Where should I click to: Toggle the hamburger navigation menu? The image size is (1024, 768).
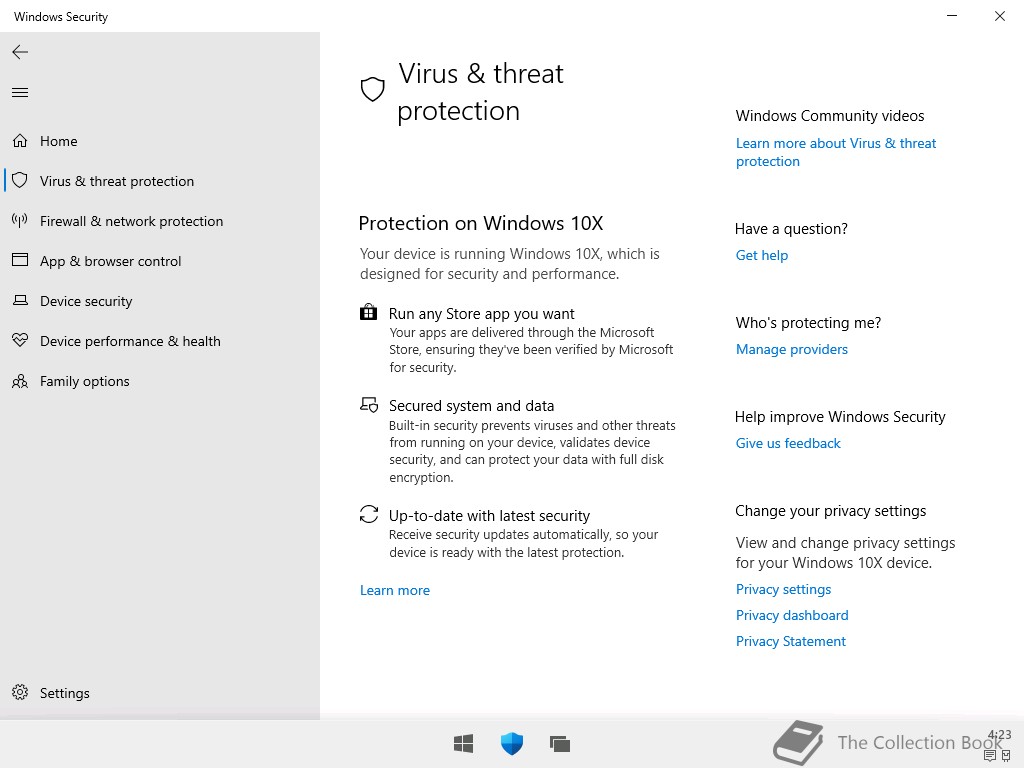20,93
